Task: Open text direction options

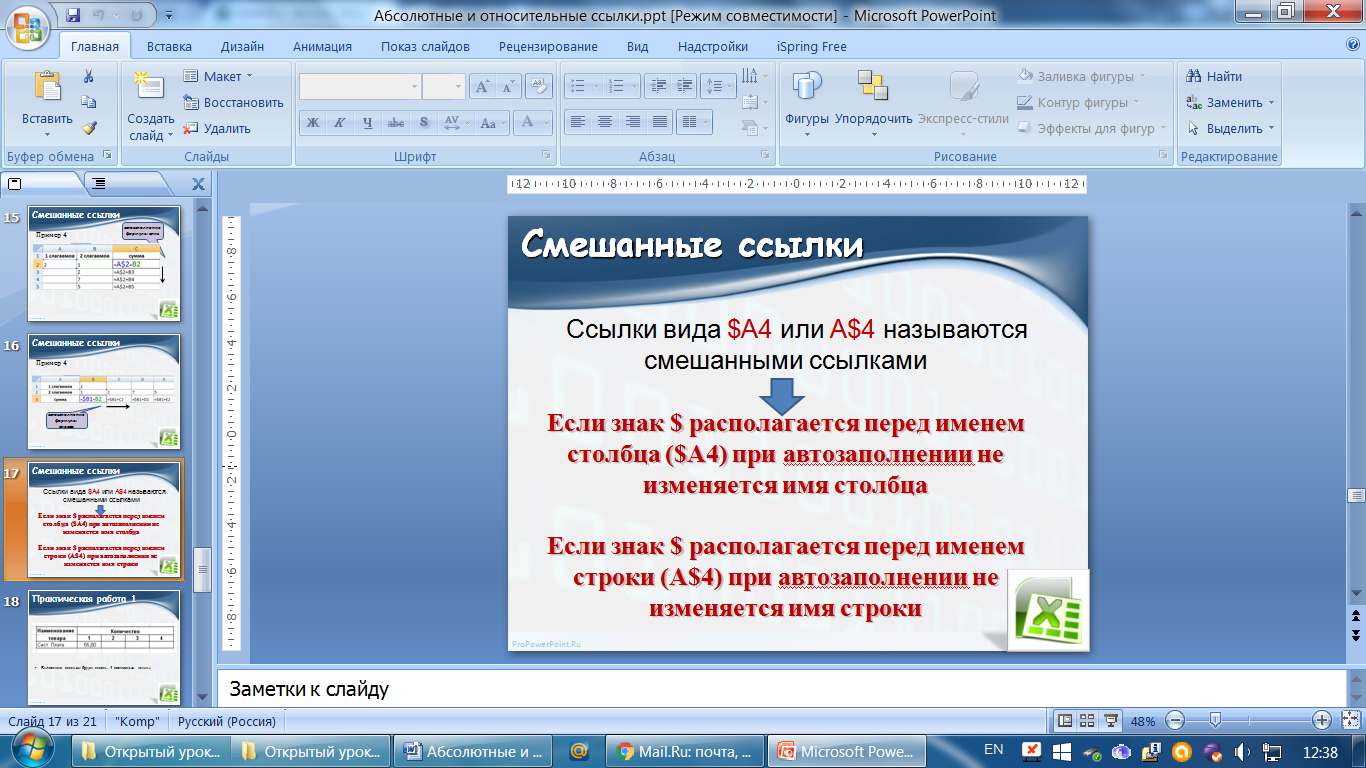Action: click(755, 76)
